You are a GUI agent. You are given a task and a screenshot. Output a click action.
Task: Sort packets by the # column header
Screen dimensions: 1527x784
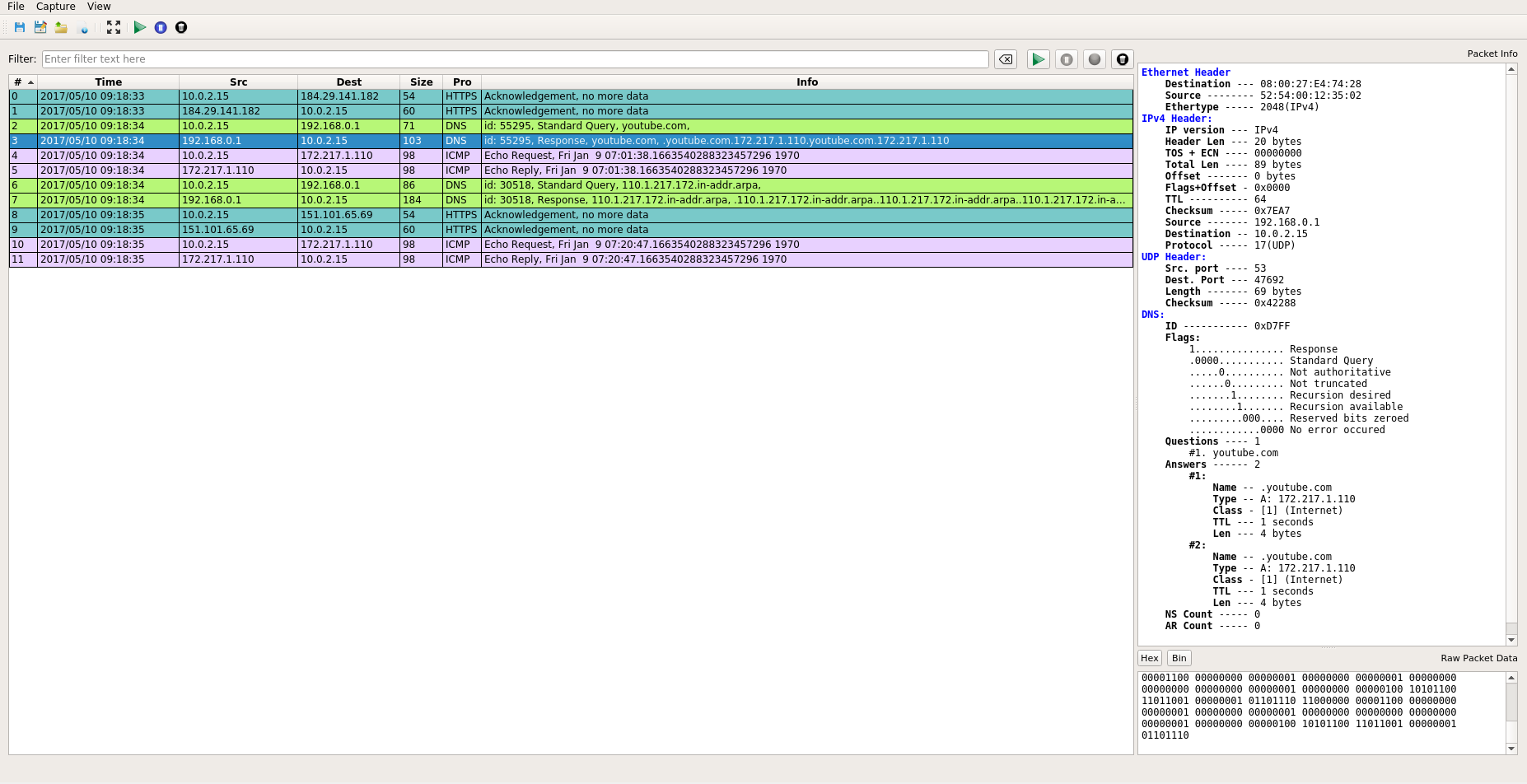pos(23,82)
